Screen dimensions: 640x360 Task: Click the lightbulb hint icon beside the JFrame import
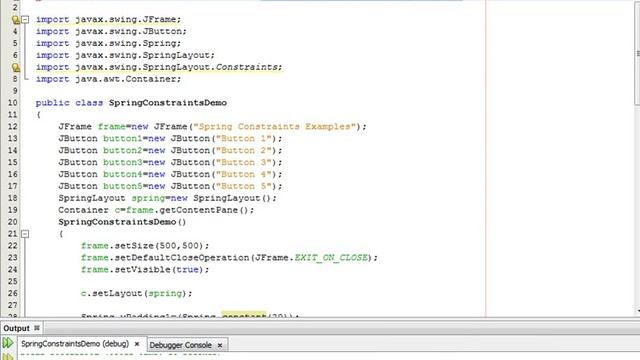point(16,20)
